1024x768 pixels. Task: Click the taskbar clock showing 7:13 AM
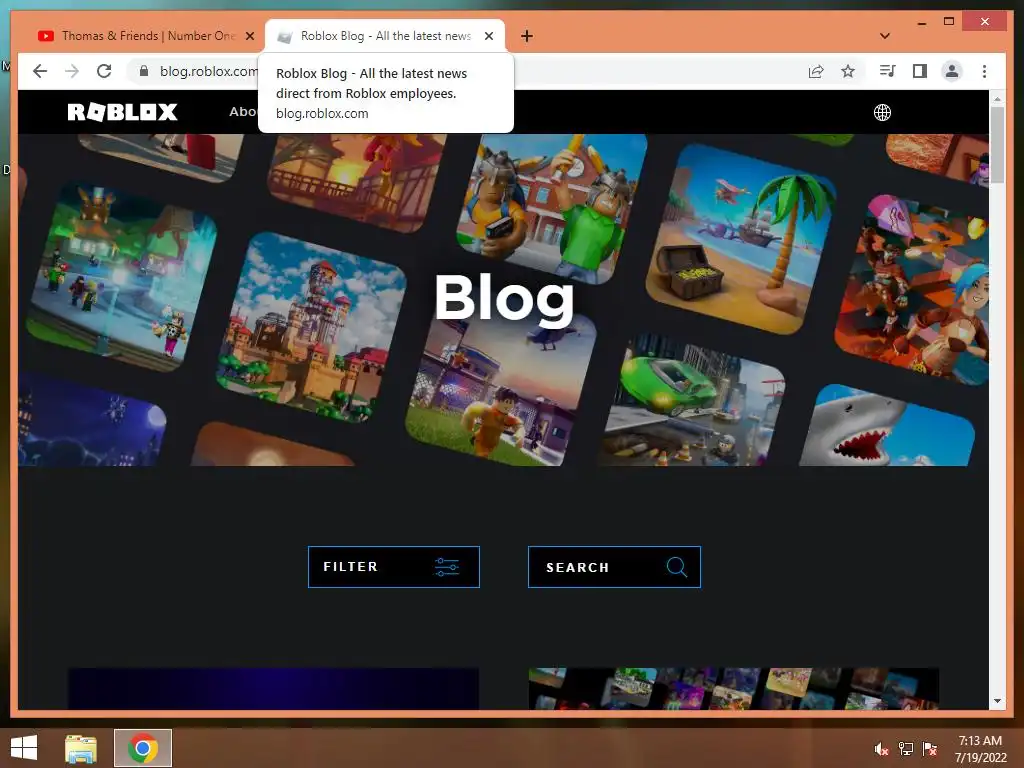tap(980, 749)
